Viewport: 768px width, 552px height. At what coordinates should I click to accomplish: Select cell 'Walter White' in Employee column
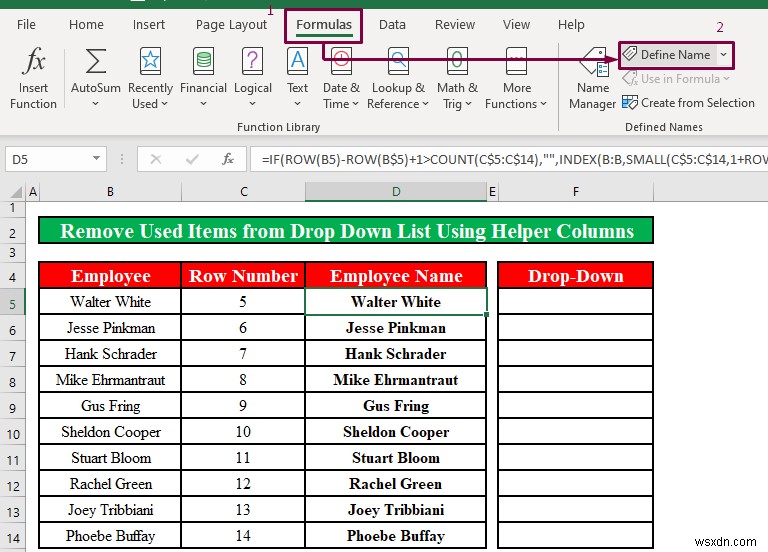(110, 302)
